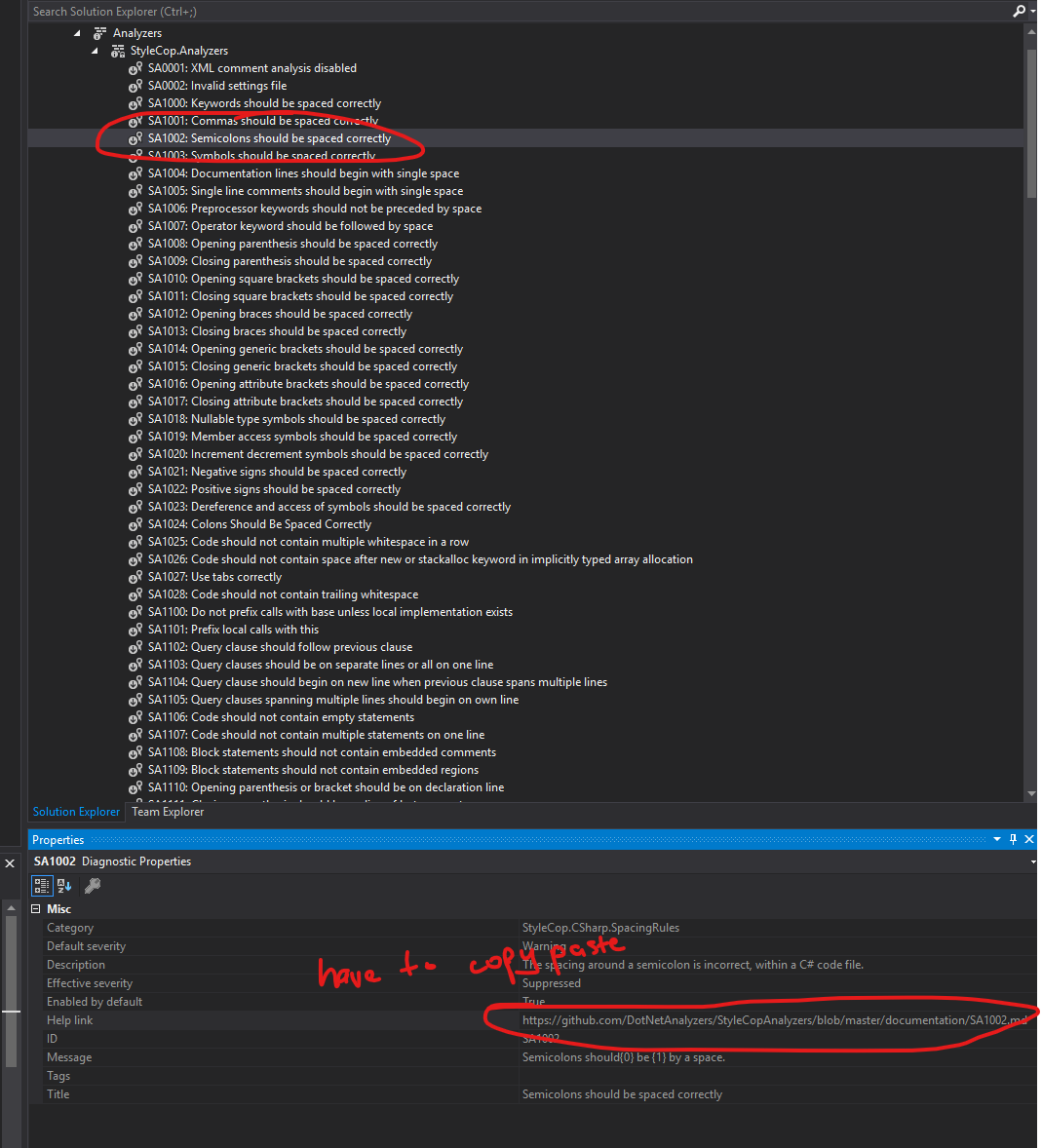Collapse the Misc property category

click(35, 909)
